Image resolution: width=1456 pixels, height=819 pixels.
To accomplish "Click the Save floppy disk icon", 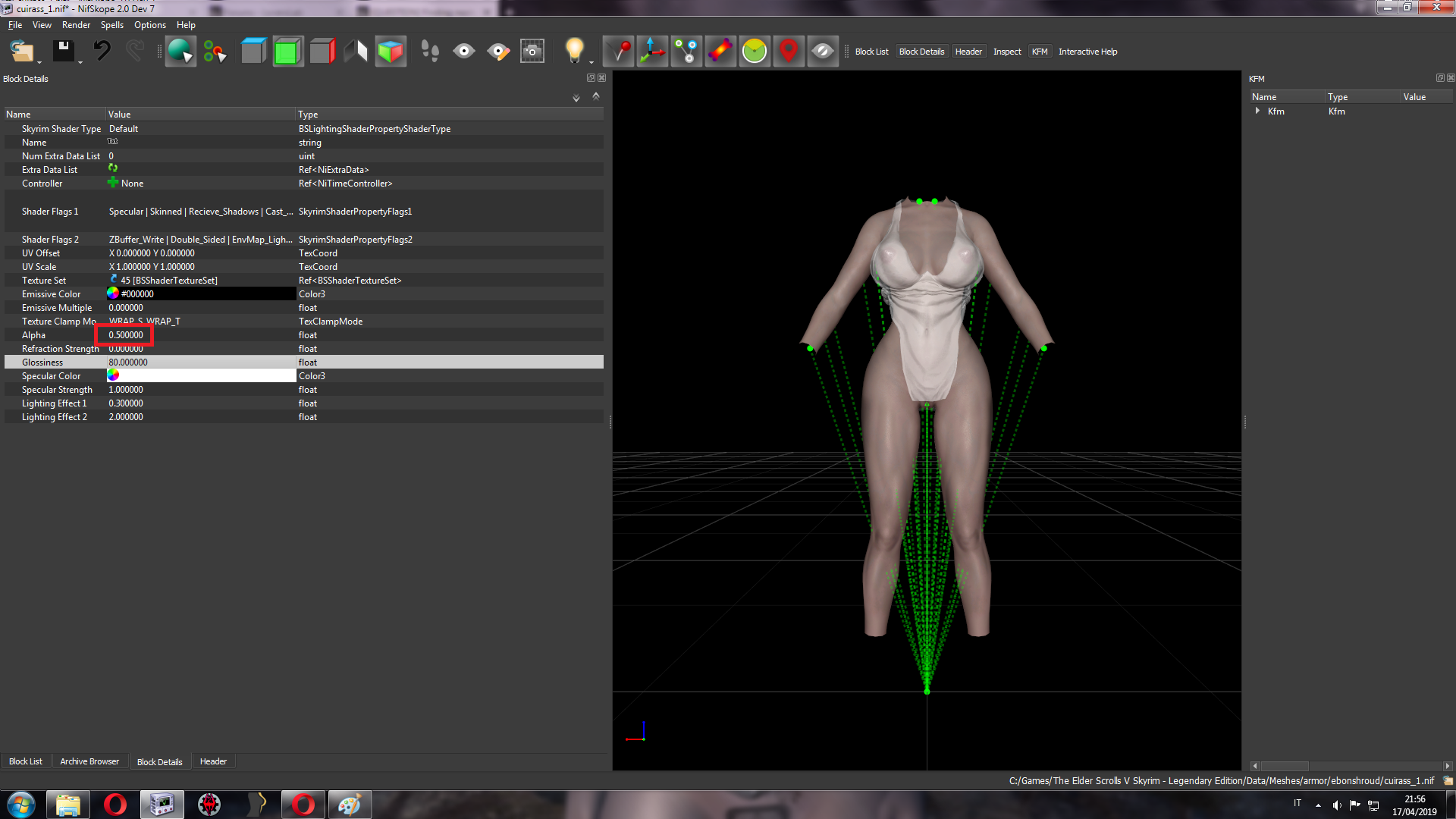I will 64,52.
